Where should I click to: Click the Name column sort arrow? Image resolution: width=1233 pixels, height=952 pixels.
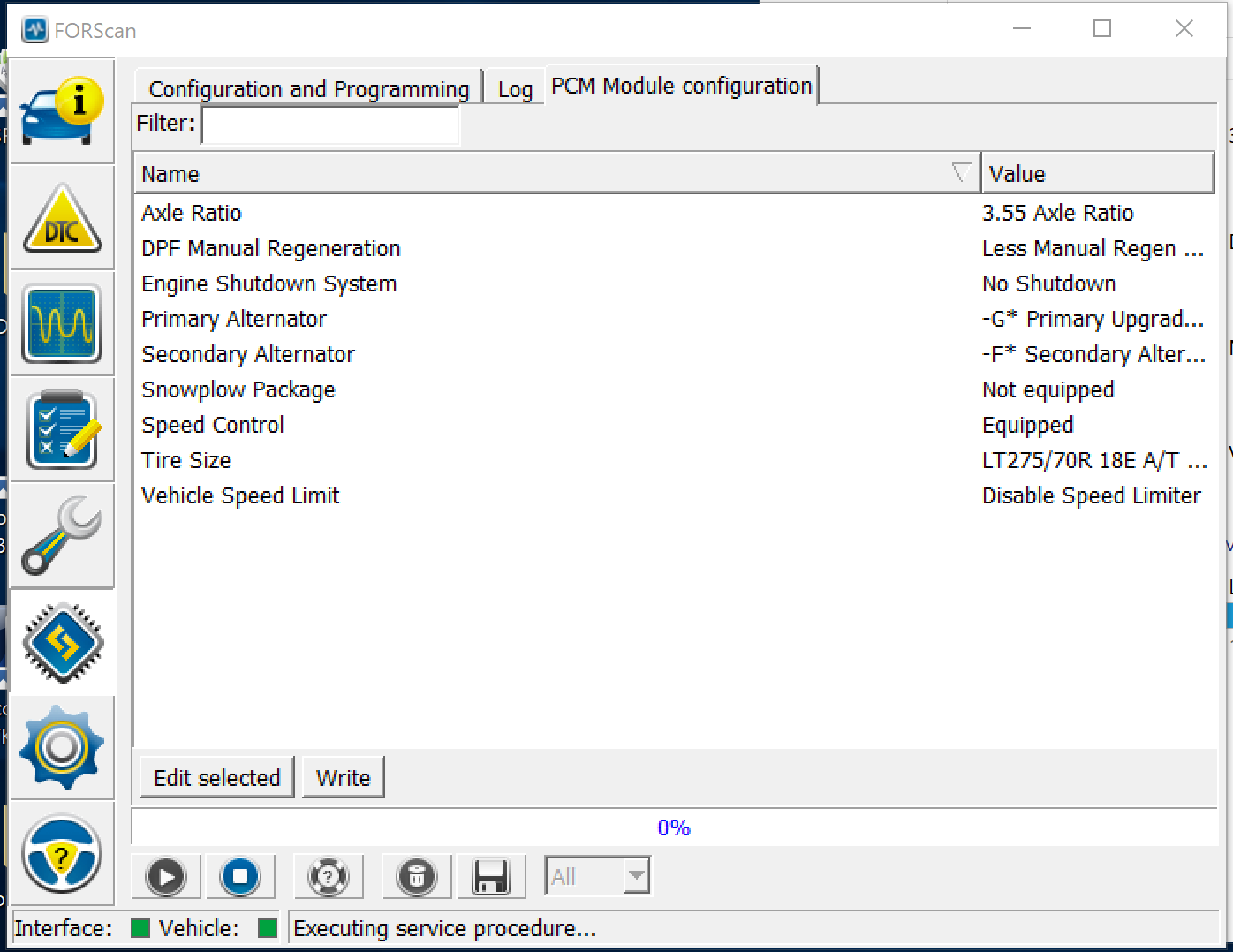[x=961, y=173]
